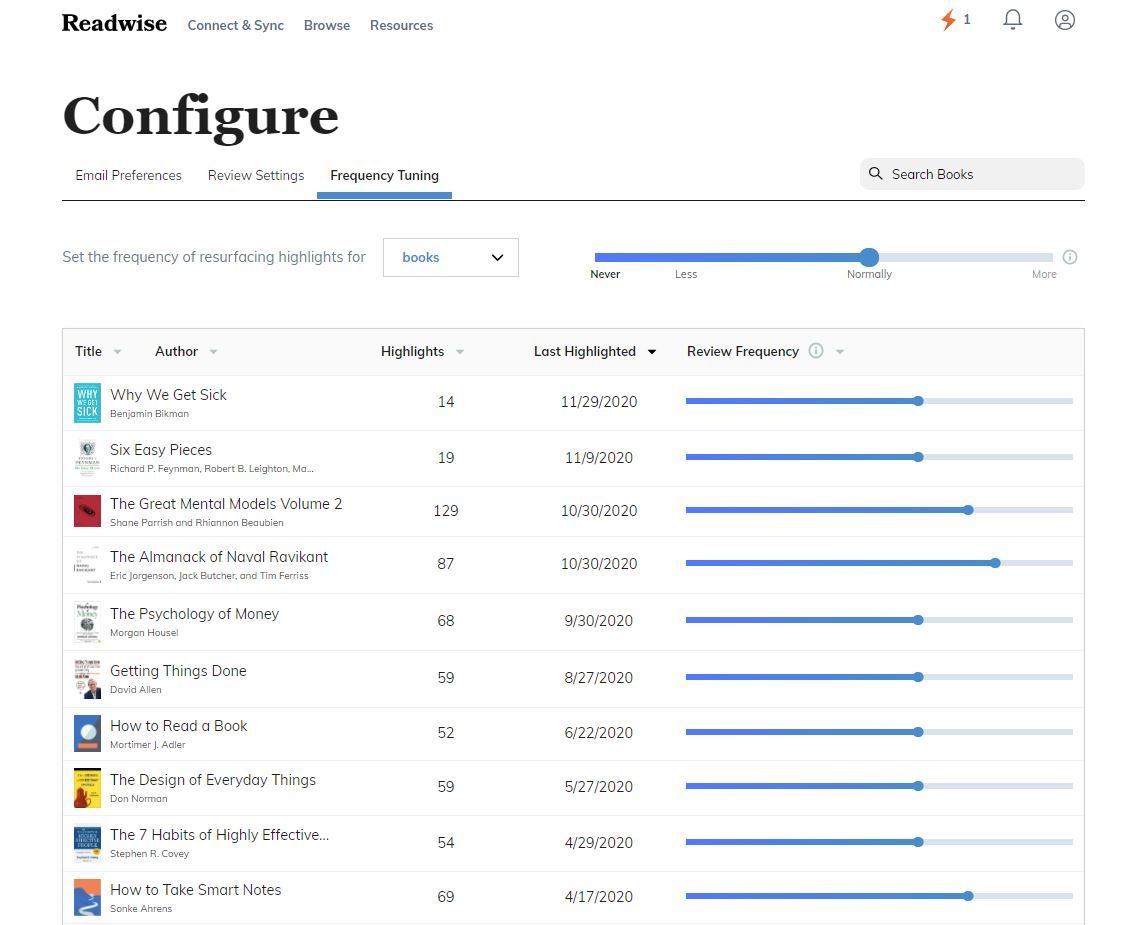
Task: Open The Great Mental Models Volume 2 cover
Action: 87,511
